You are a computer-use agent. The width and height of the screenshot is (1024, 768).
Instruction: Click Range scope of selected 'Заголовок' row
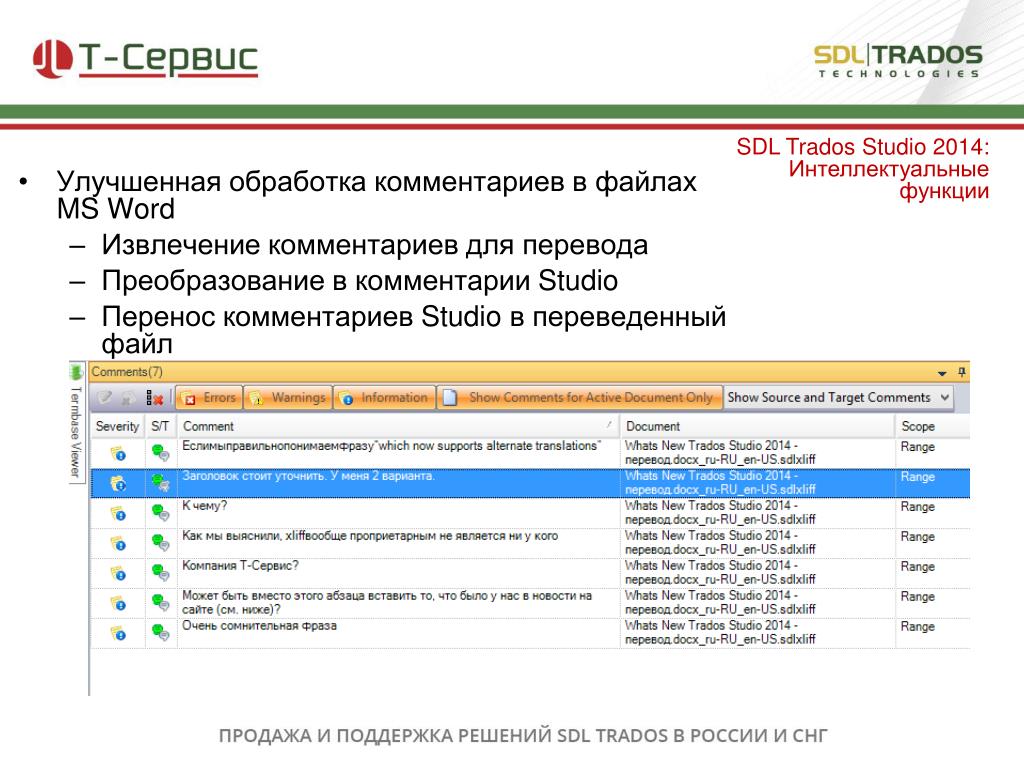918,477
